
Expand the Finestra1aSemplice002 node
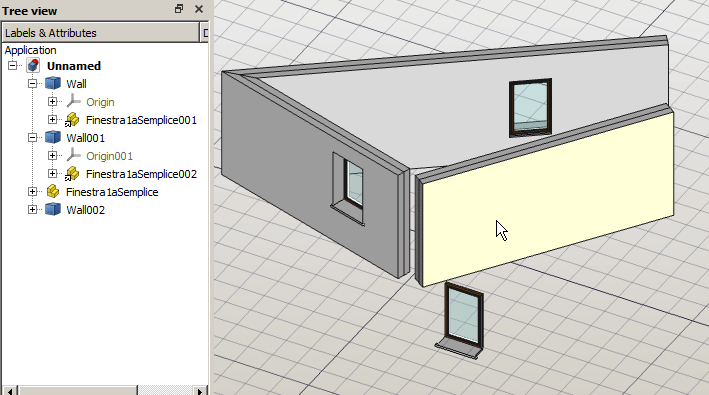52,174
